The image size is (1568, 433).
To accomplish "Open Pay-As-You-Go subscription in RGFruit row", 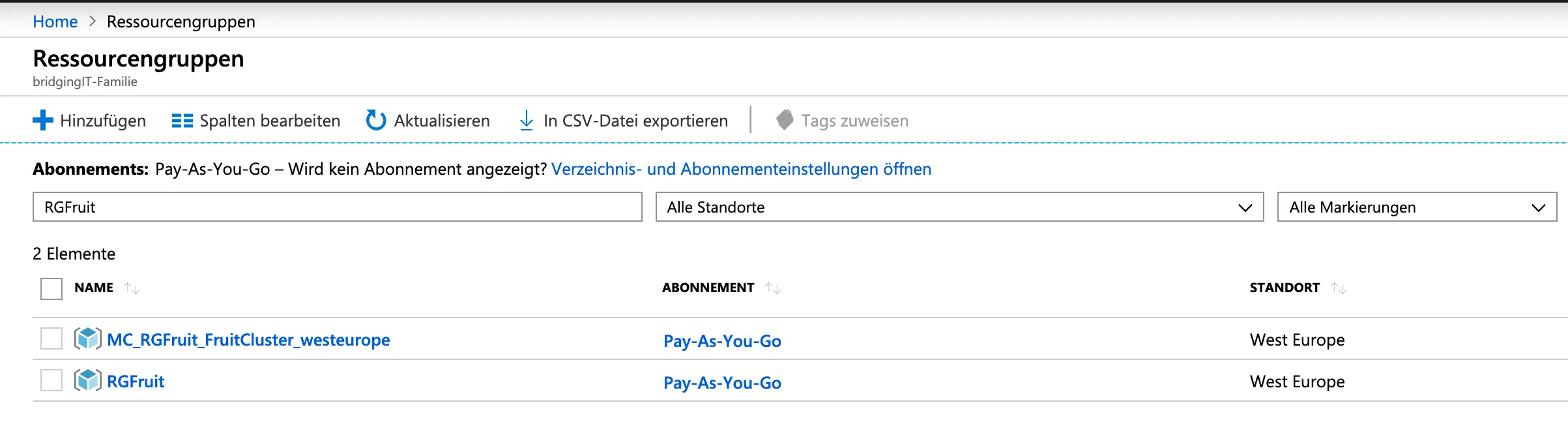I will point(722,383).
